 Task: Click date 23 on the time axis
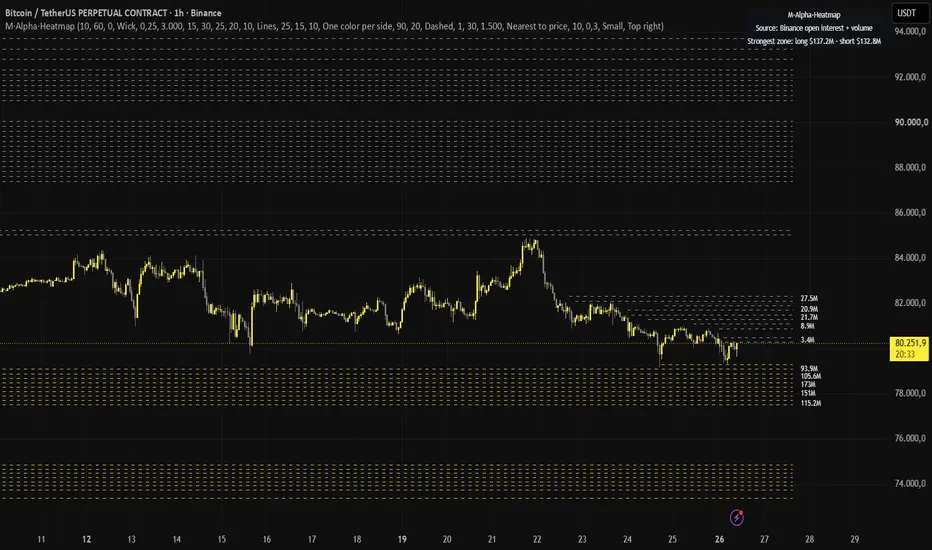point(582,539)
